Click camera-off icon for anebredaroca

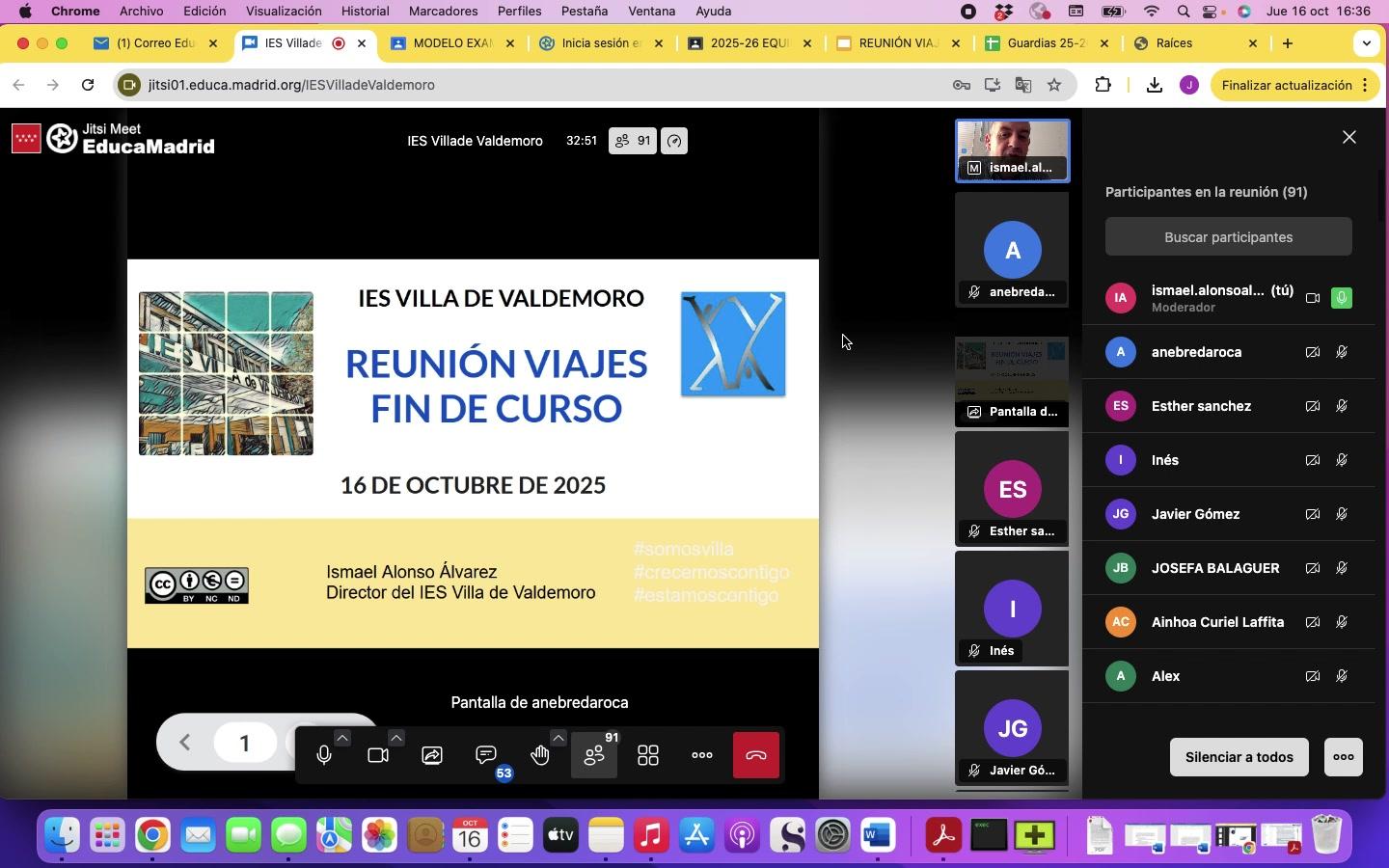pos(1313,352)
